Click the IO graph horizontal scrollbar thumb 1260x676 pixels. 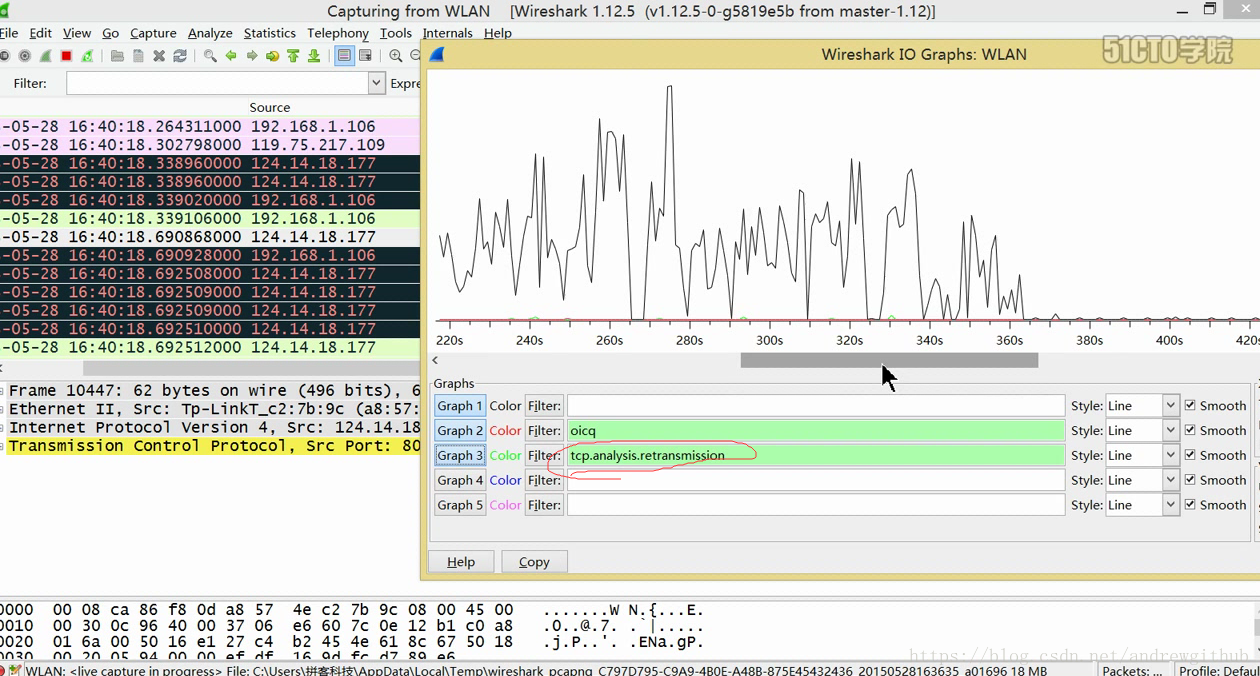pos(889,360)
